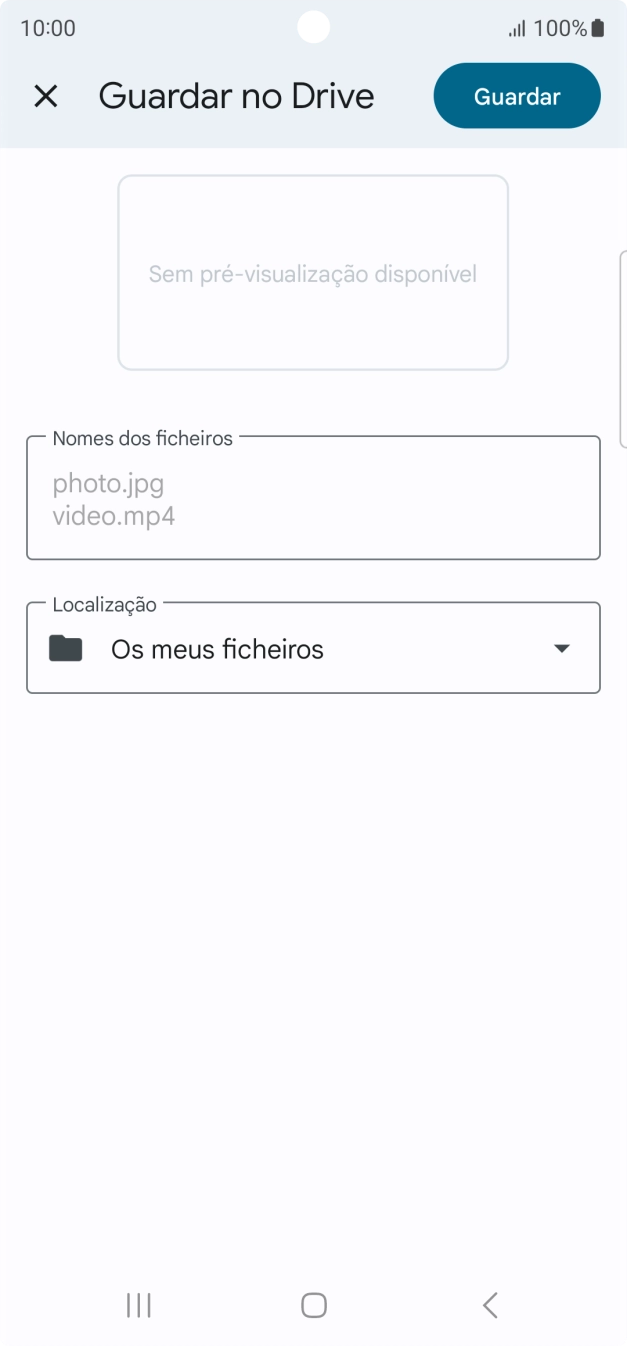Tap the edge panel handle on right side

coord(623,349)
